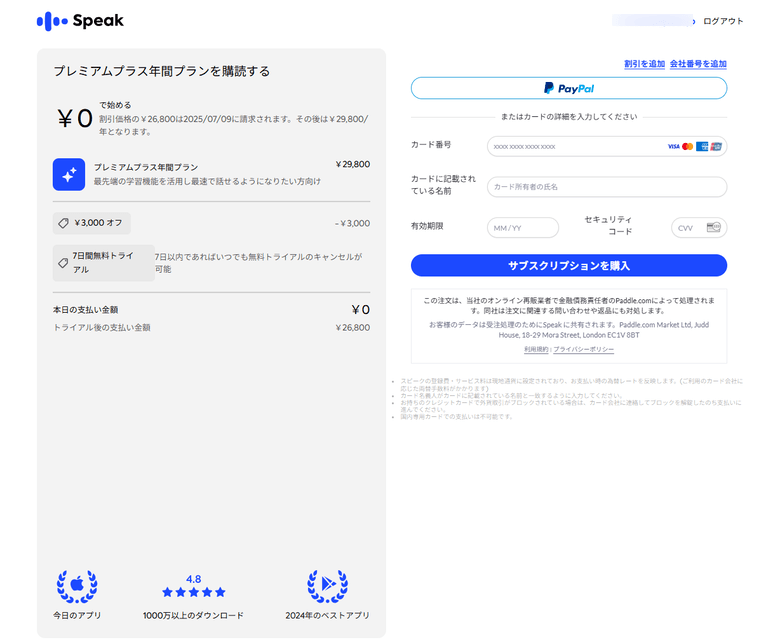Image resolution: width=780 pixels, height=642 pixels.
Task: Click the heading プレミアムプラス年間プランを購読する
Action: click(x=162, y=71)
